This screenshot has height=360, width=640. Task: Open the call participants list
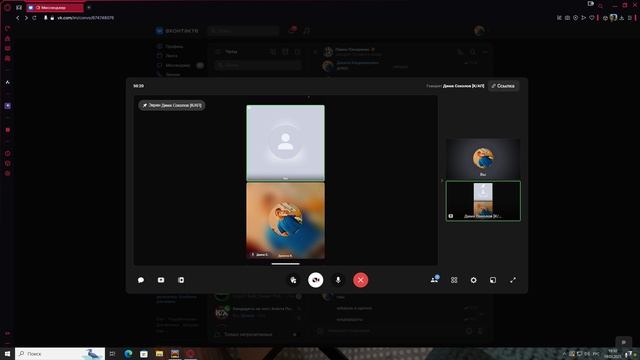point(434,280)
